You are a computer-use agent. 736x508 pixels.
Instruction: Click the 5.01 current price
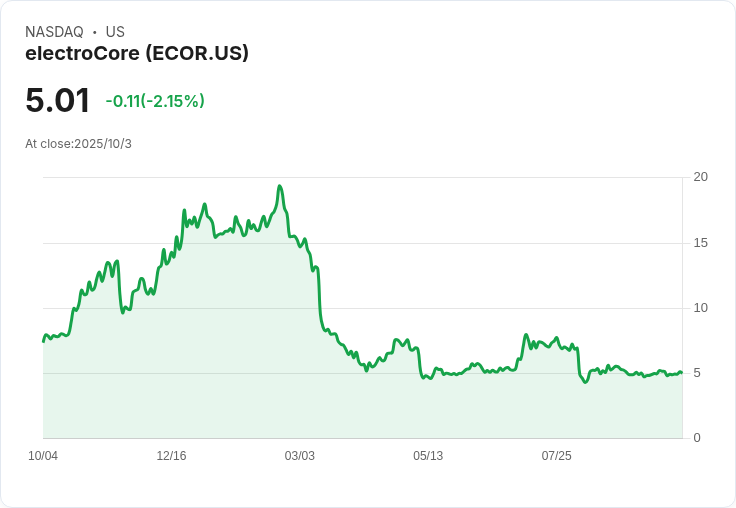coord(58,100)
